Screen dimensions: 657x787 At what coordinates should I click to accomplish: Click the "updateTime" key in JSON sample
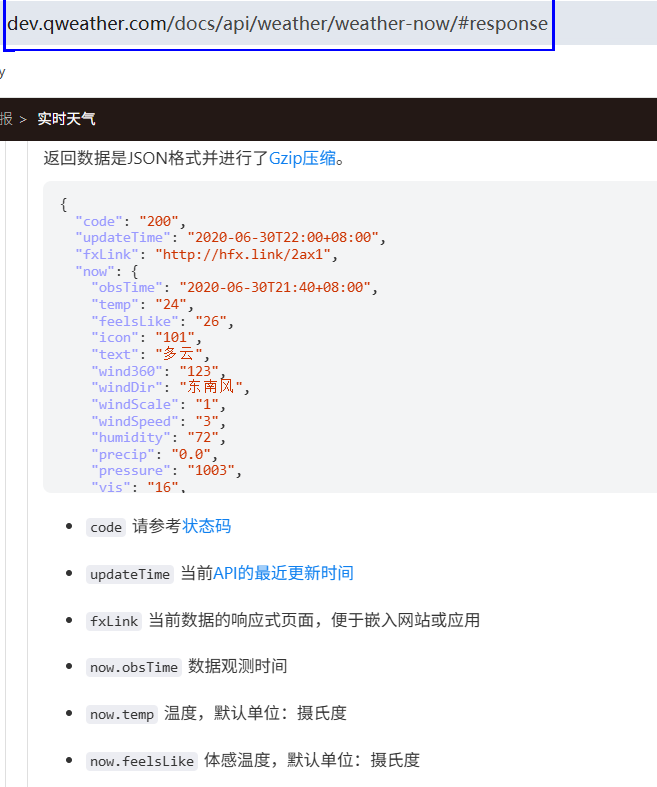click(x=123, y=237)
